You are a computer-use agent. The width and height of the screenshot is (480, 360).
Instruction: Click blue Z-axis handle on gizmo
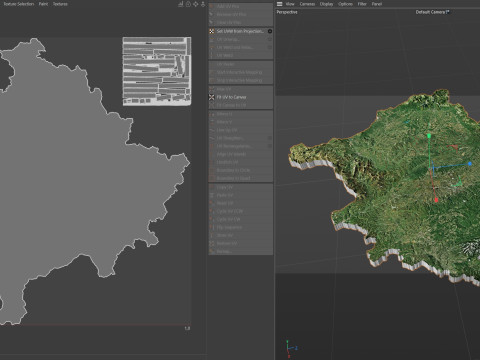(470, 164)
